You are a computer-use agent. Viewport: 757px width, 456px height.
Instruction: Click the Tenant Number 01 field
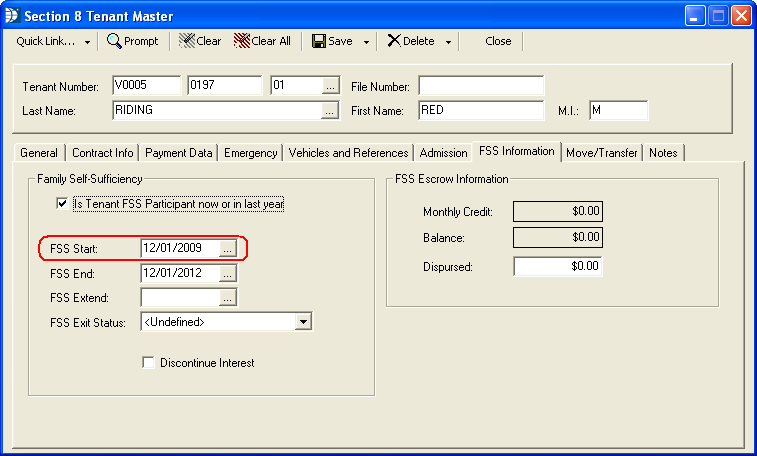(x=296, y=85)
